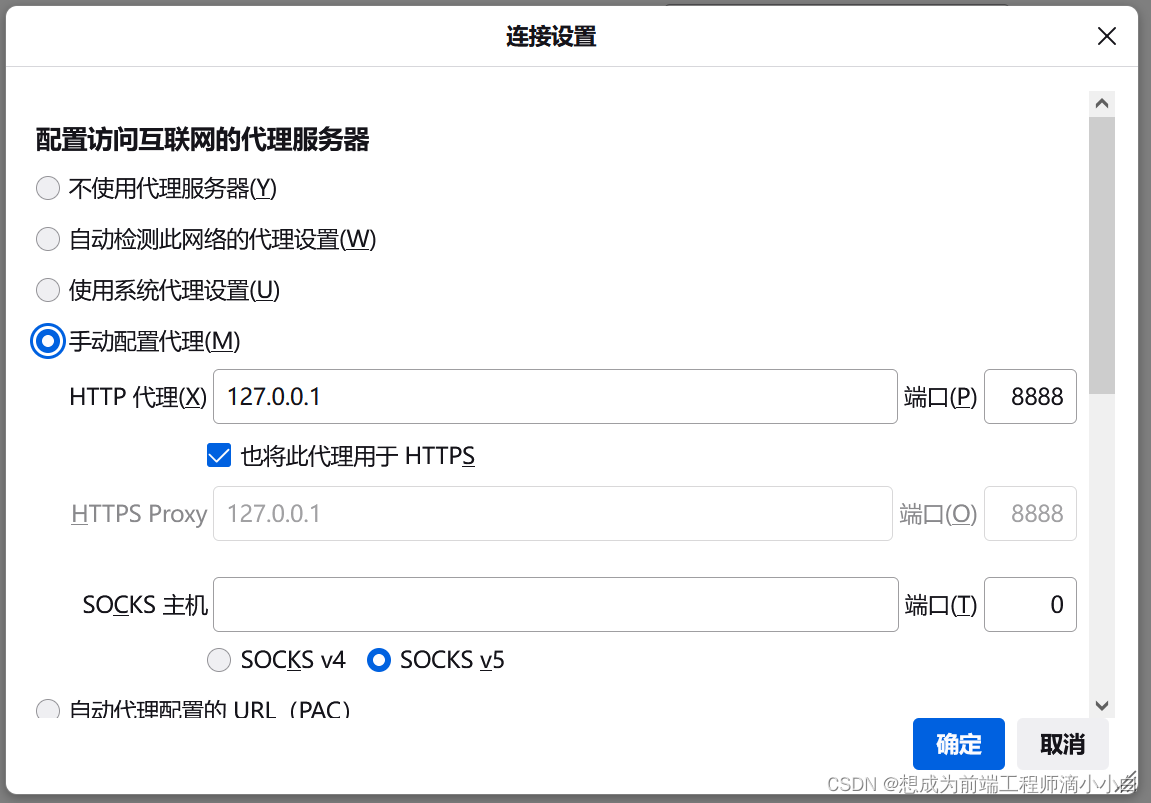
Task: Click the HTTP proxy 端口 field showing 8888
Action: click(1030, 396)
